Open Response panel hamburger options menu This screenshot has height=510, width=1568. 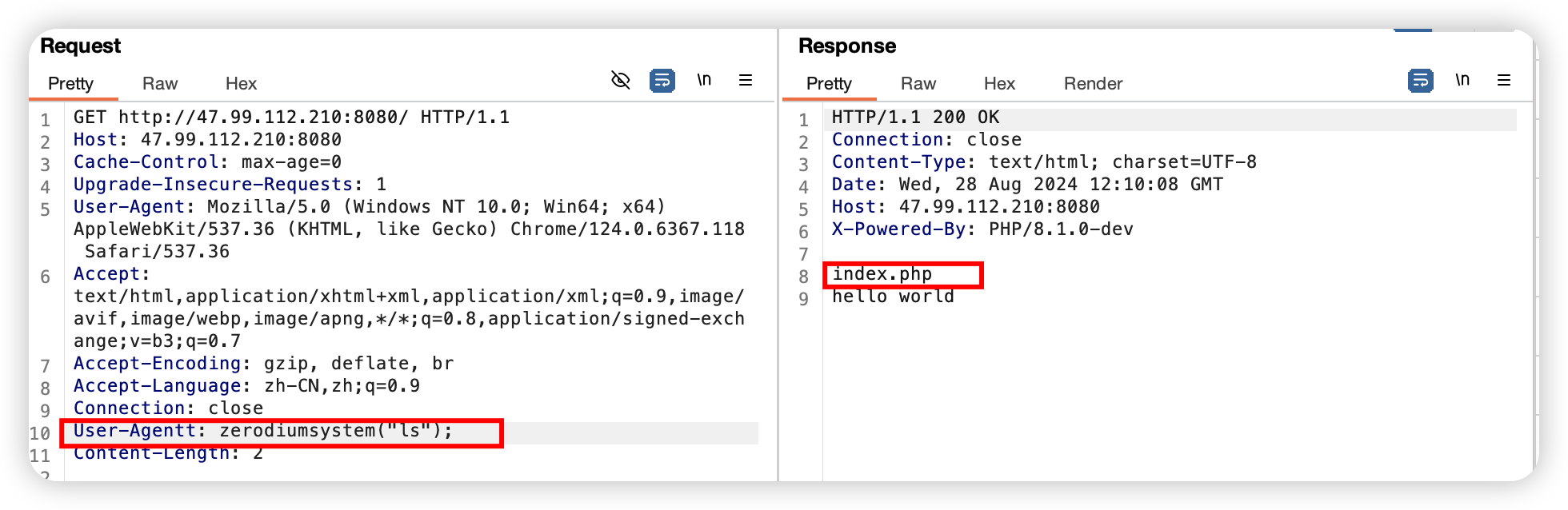[1504, 80]
